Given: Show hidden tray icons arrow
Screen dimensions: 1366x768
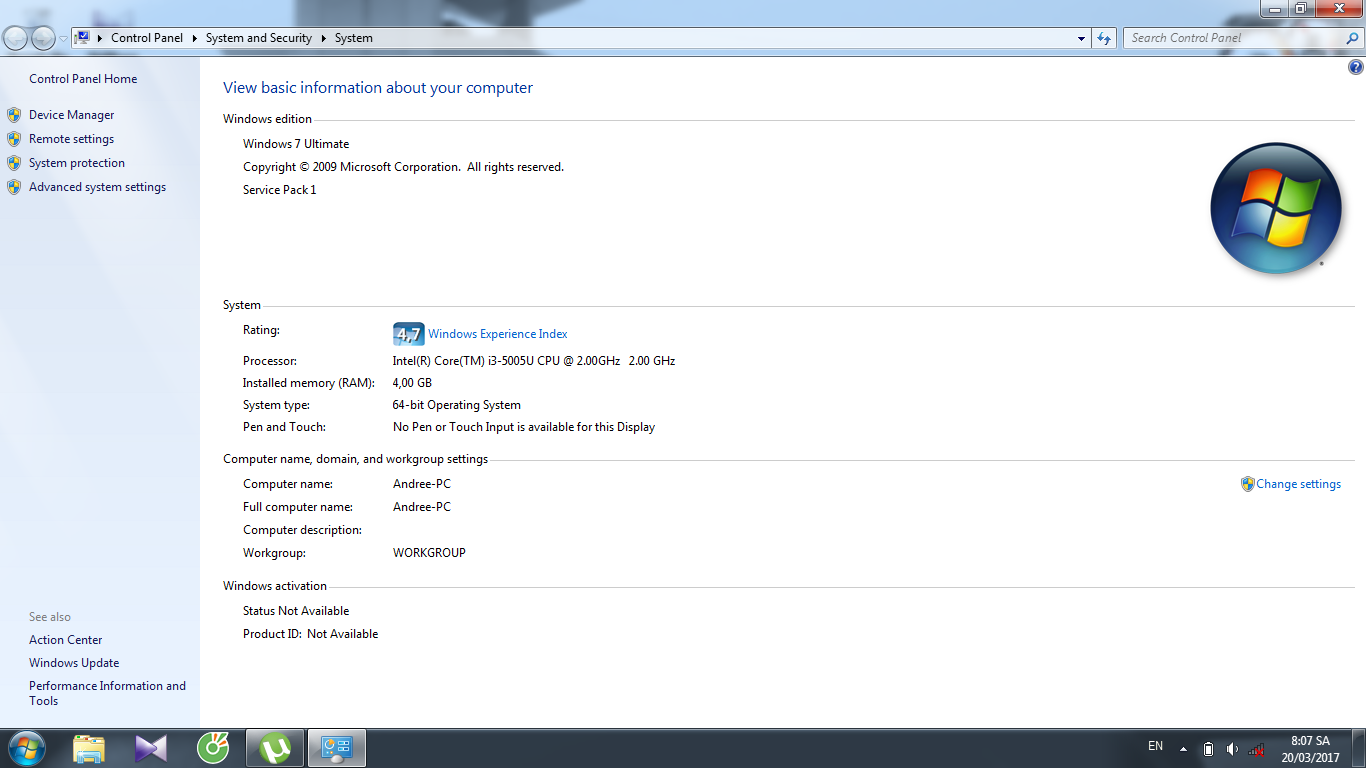Looking at the screenshot, I should coord(1184,749).
